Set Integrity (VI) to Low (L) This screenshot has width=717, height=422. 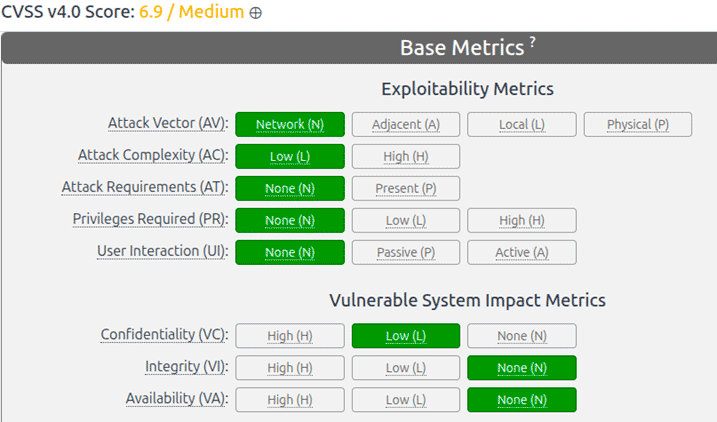tap(406, 368)
